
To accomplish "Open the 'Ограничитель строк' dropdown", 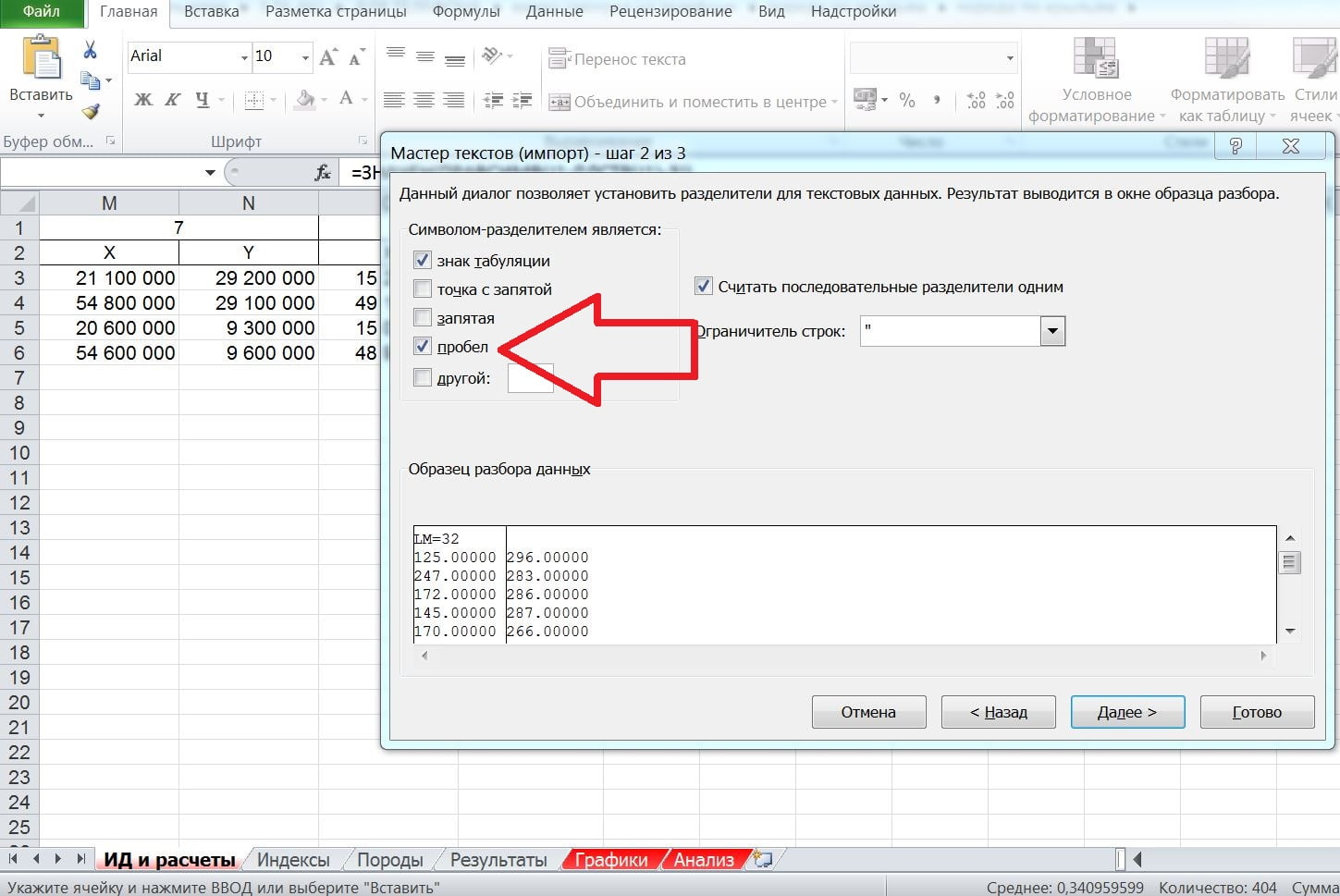I will click(1052, 331).
